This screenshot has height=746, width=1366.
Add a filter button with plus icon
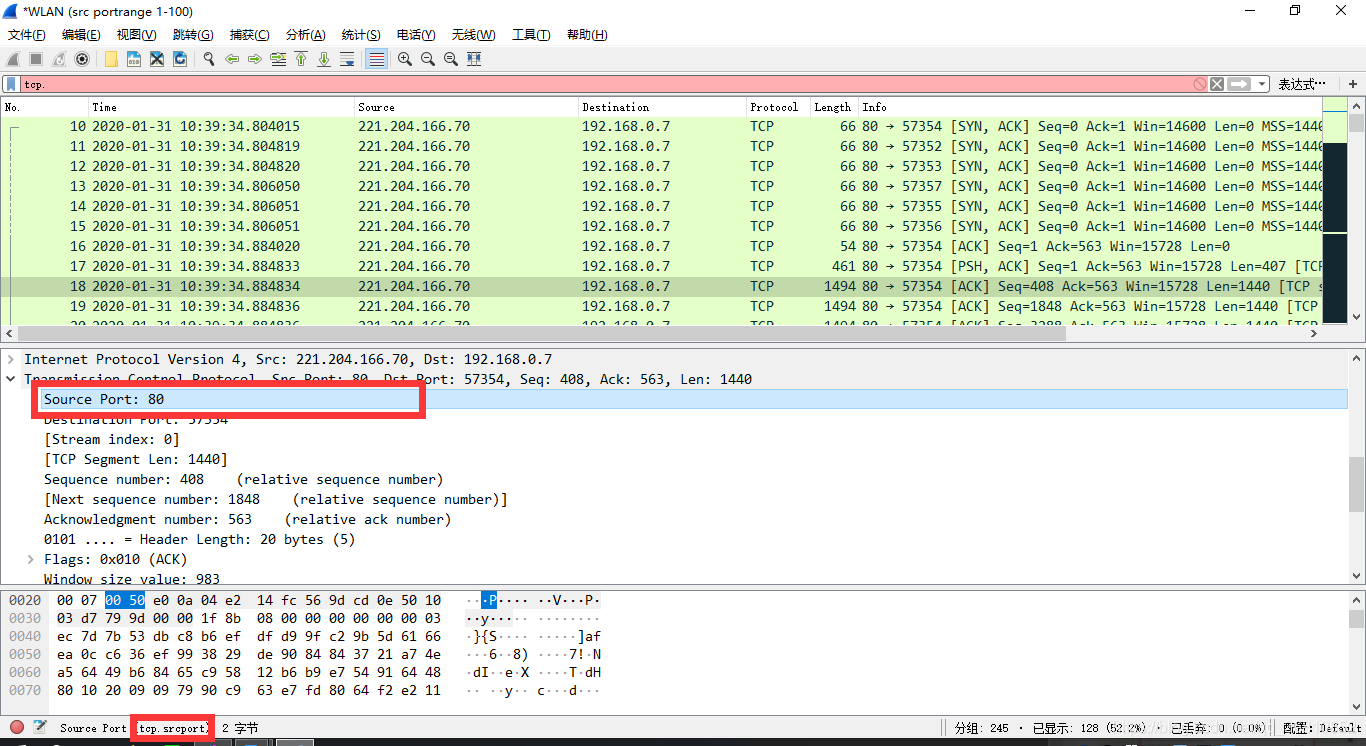(1353, 84)
